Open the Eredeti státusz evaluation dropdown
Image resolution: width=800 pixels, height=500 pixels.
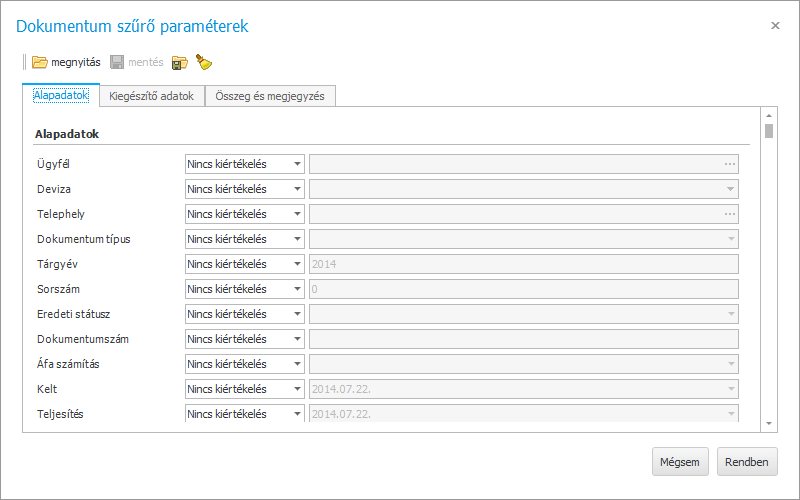point(297,314)
